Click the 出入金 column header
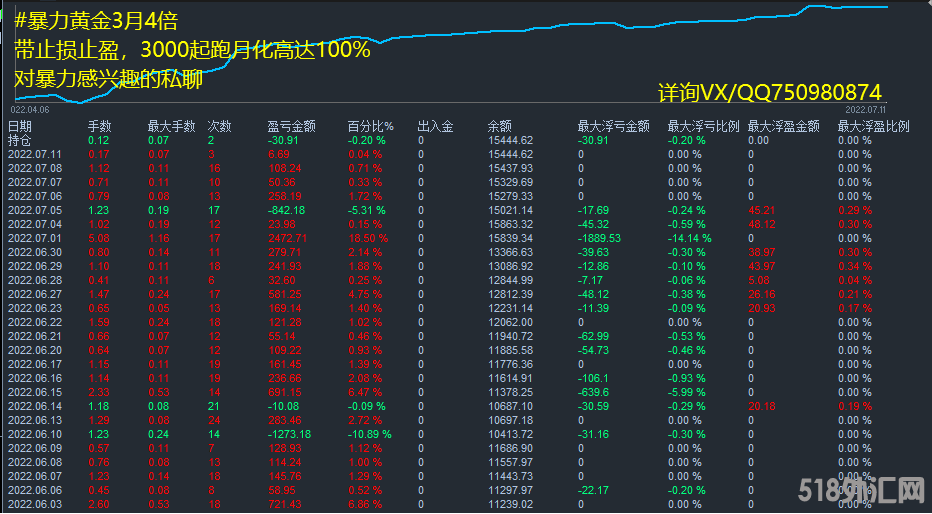 coord(435,126)
